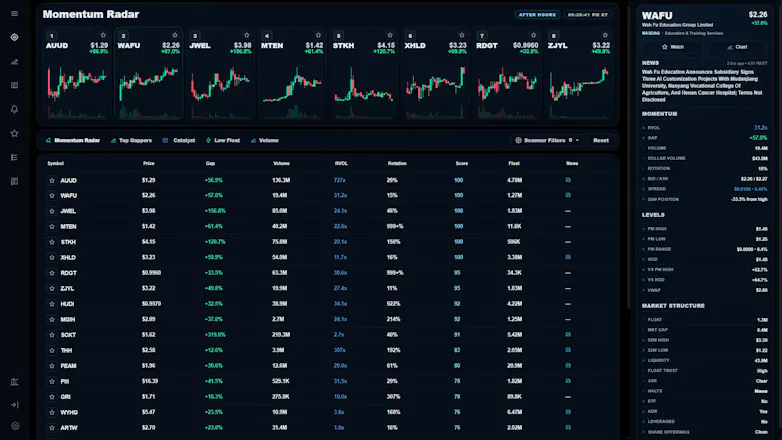Open the hamburger menu in sidebar
The image size is (782, 440).
click(14, 13)
